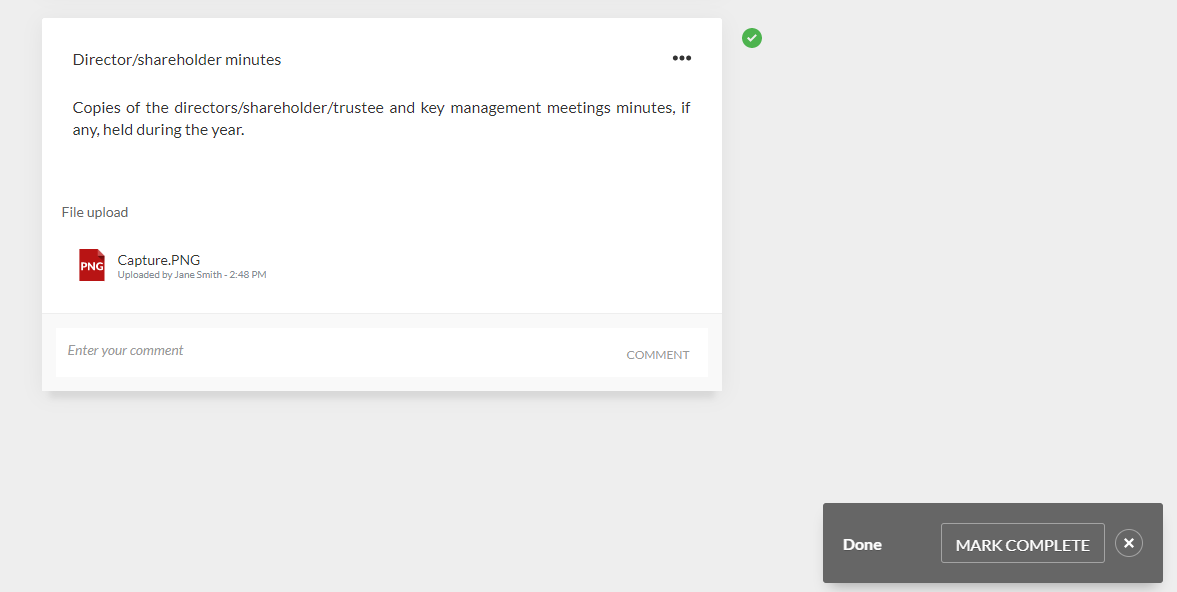Click the green checkmark status icon

click(x=752, y=38)
